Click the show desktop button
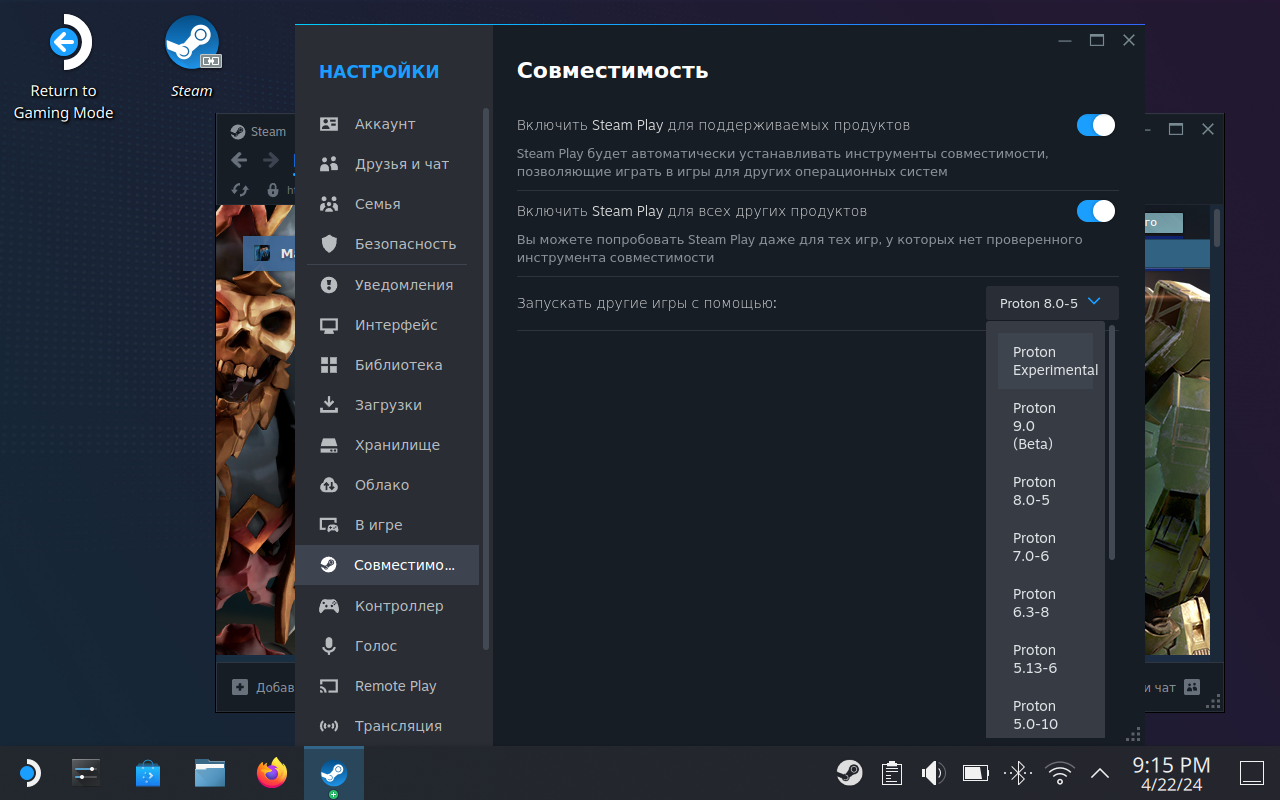 (x=1251, y=772)
